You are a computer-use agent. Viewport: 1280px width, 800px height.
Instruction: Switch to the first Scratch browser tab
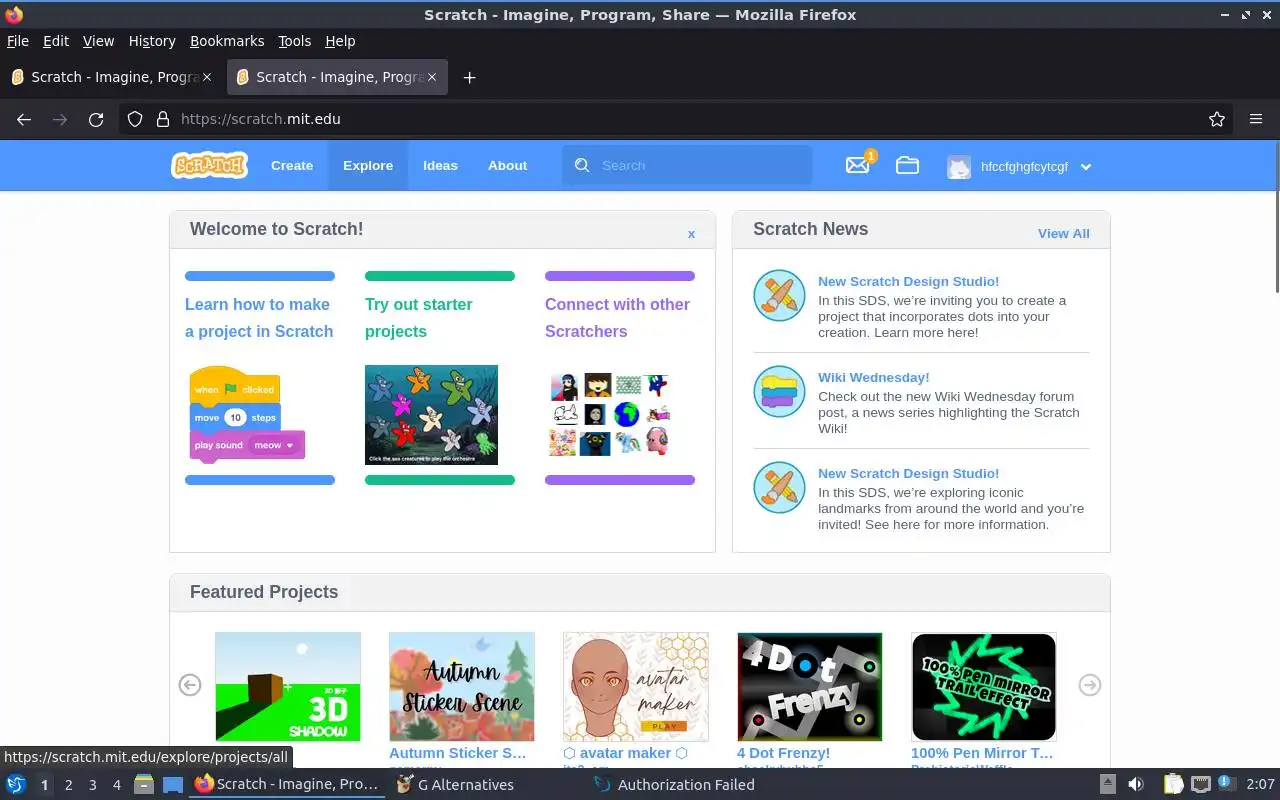[110, 77]
